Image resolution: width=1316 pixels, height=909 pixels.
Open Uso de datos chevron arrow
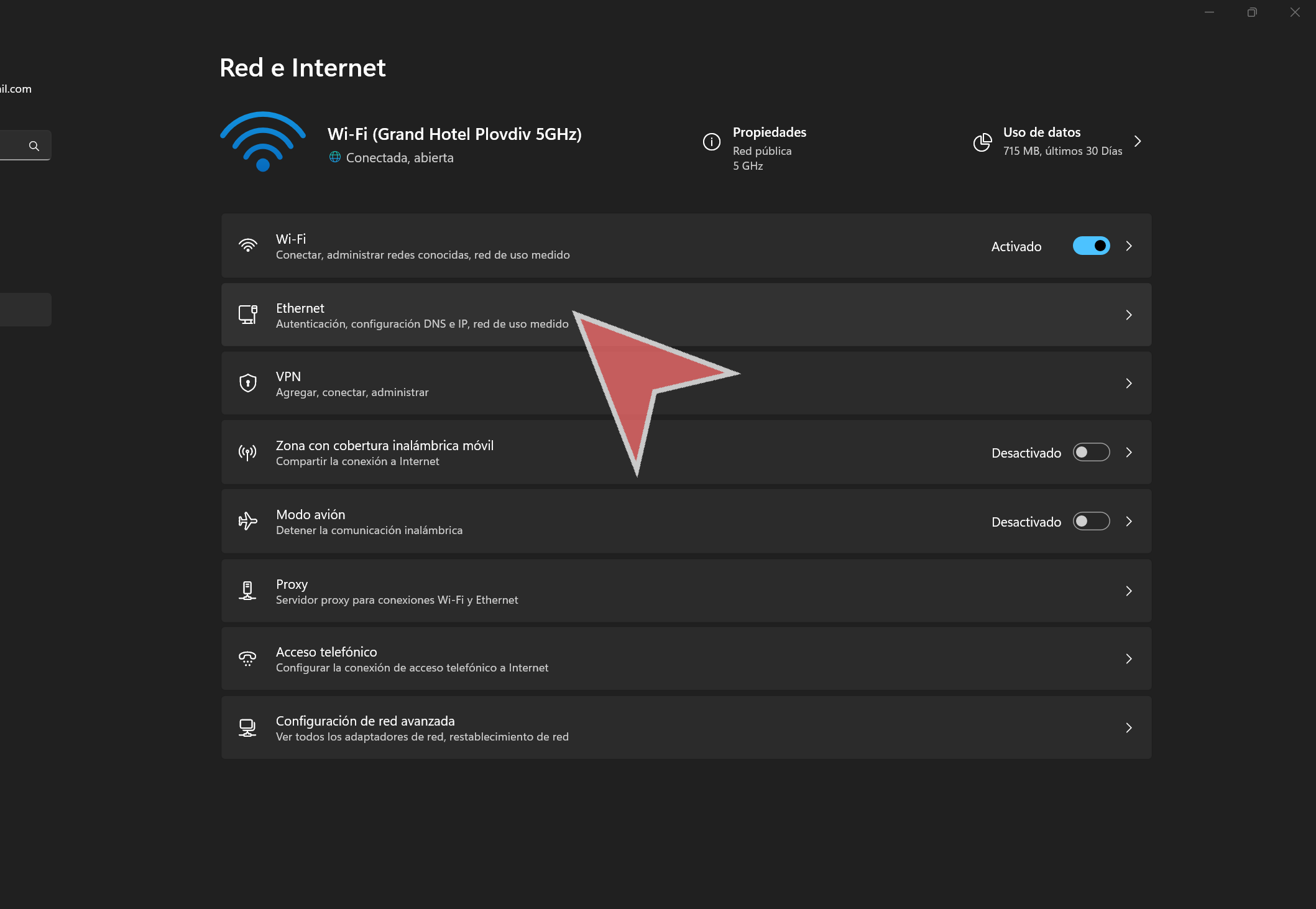pyautogui.click(x=1138, y=142)
